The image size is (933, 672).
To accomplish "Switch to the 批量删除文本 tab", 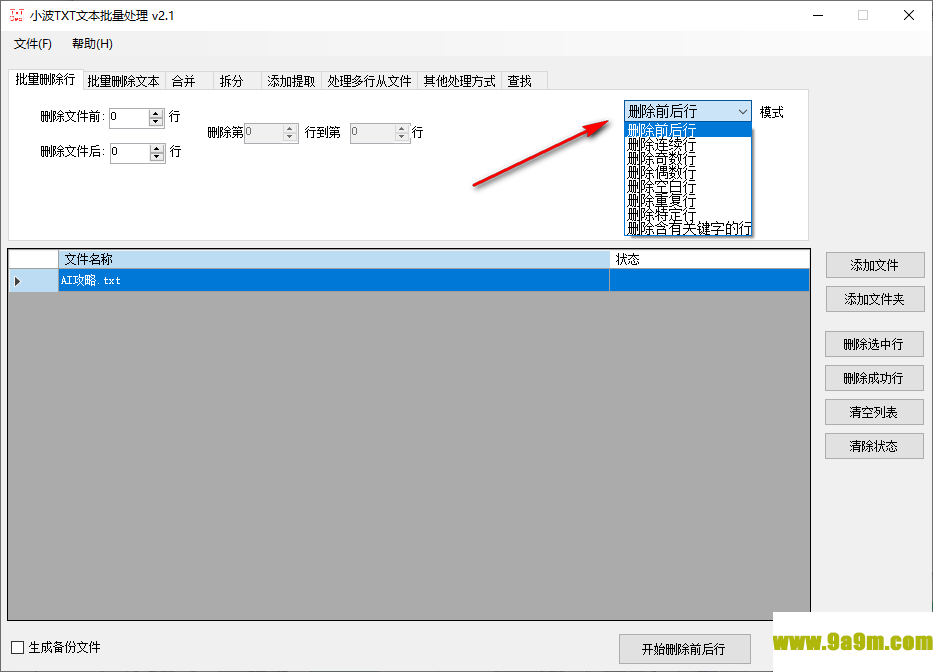I will coord(123,81).
